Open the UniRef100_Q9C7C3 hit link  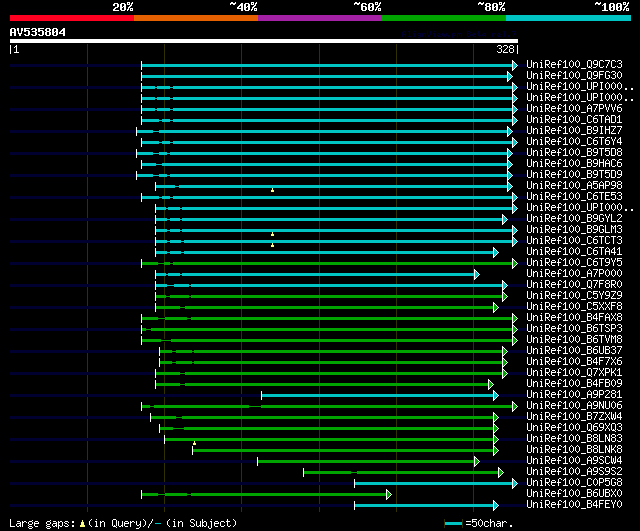[574, 64]
